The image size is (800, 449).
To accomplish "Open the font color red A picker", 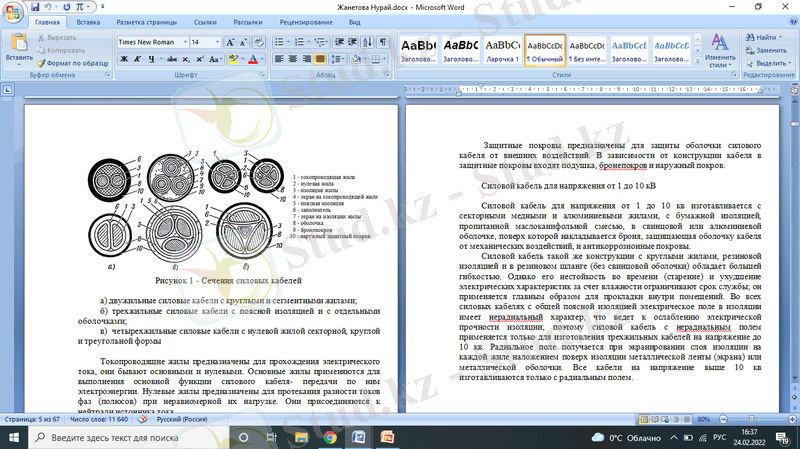I will pyautogui.click(x=252, y=59).
